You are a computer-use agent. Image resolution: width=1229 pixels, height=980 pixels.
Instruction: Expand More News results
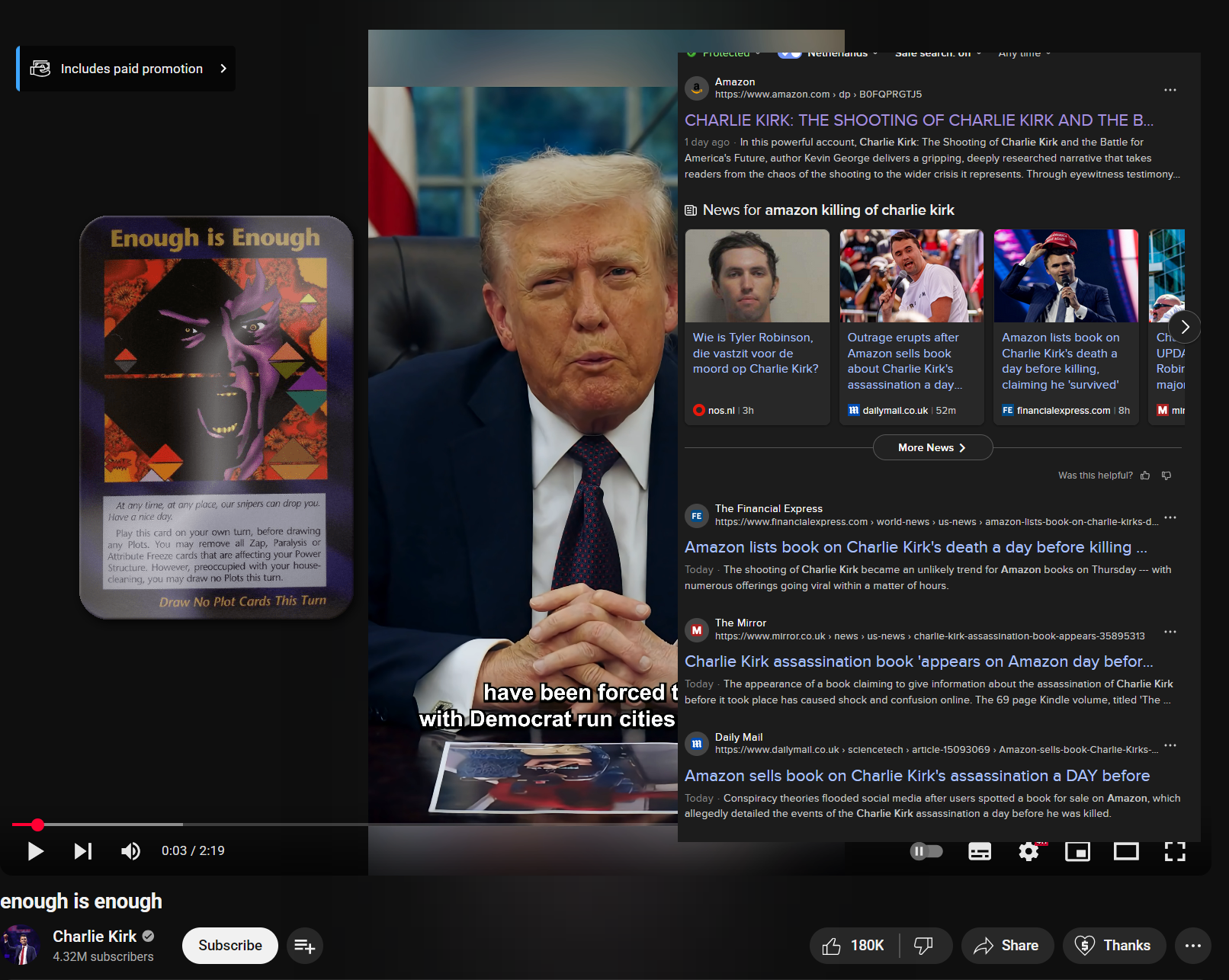coord(932,447)
